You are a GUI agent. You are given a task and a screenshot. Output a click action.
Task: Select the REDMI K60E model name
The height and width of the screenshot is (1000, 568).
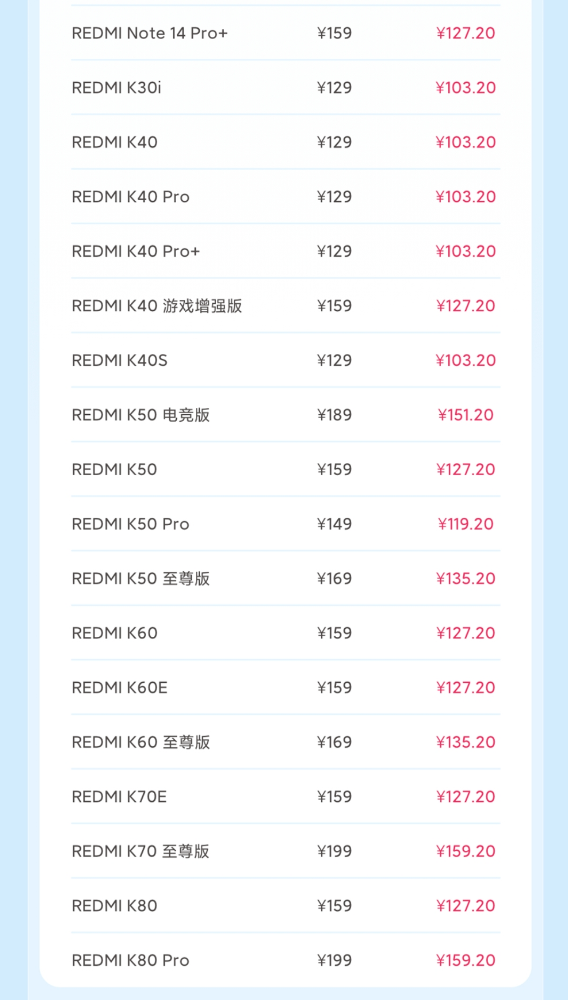pos(120,688)
